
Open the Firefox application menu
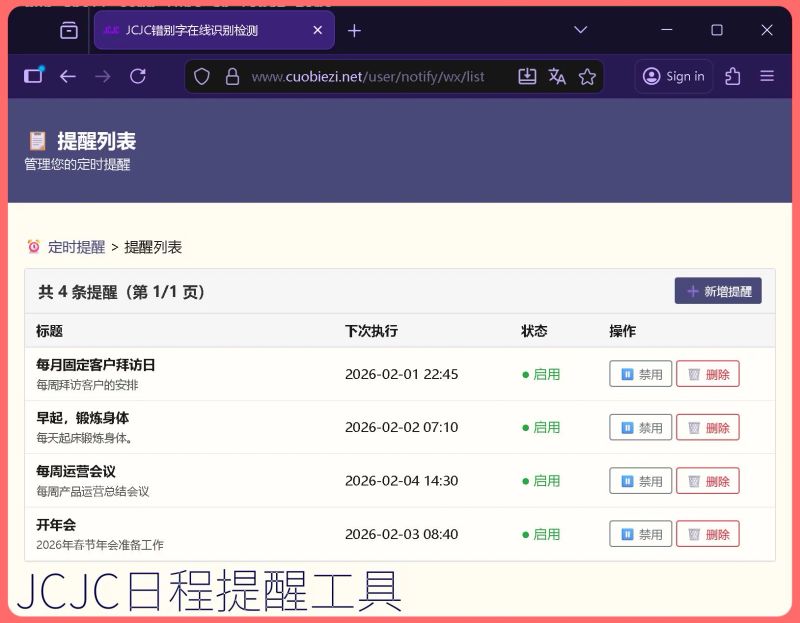(x=767, y=75)
